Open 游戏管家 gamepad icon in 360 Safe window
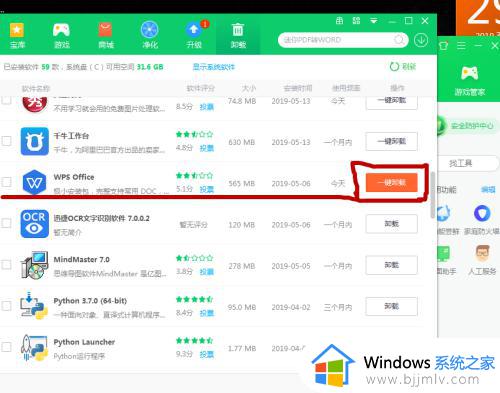The width and height of the screenshot is (500, 393). click(x=469, y=81)
